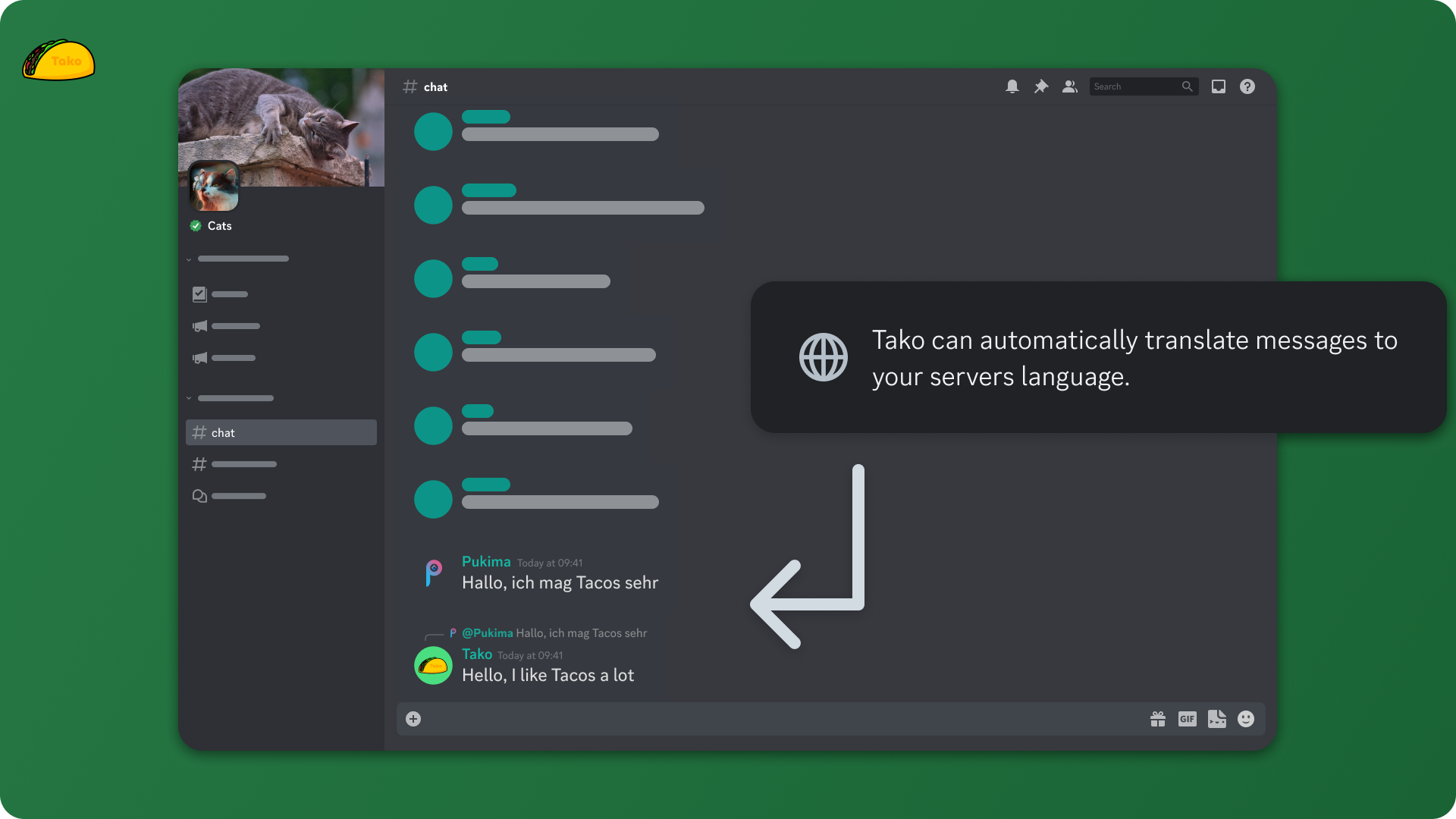Screen dimensions: 1456x819
Task: Open the sticker picker icon
Action: [1217, 718]
